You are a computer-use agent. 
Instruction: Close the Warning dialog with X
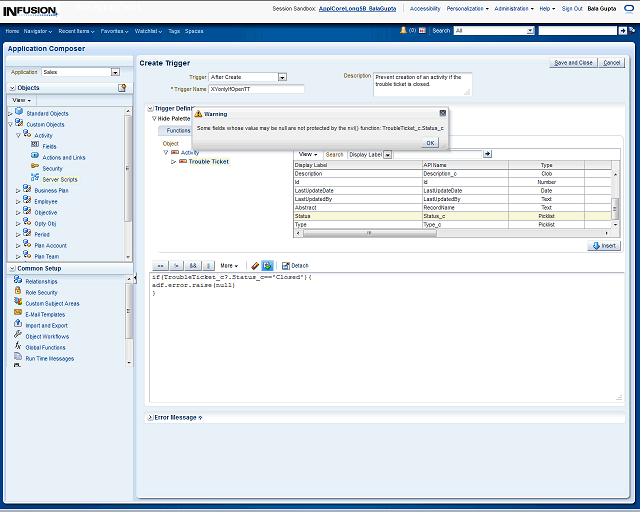pos(441,114)
